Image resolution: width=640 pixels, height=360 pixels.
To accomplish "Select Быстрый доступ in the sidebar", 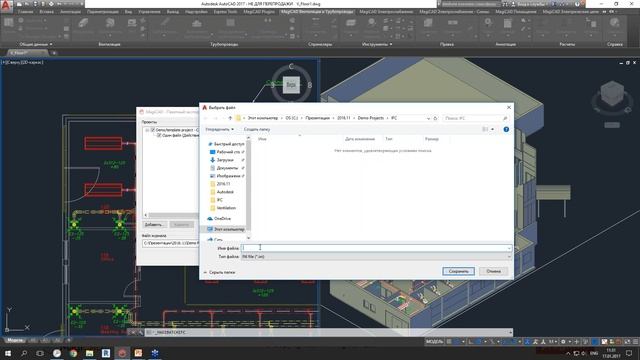I will tap(226, 144).
